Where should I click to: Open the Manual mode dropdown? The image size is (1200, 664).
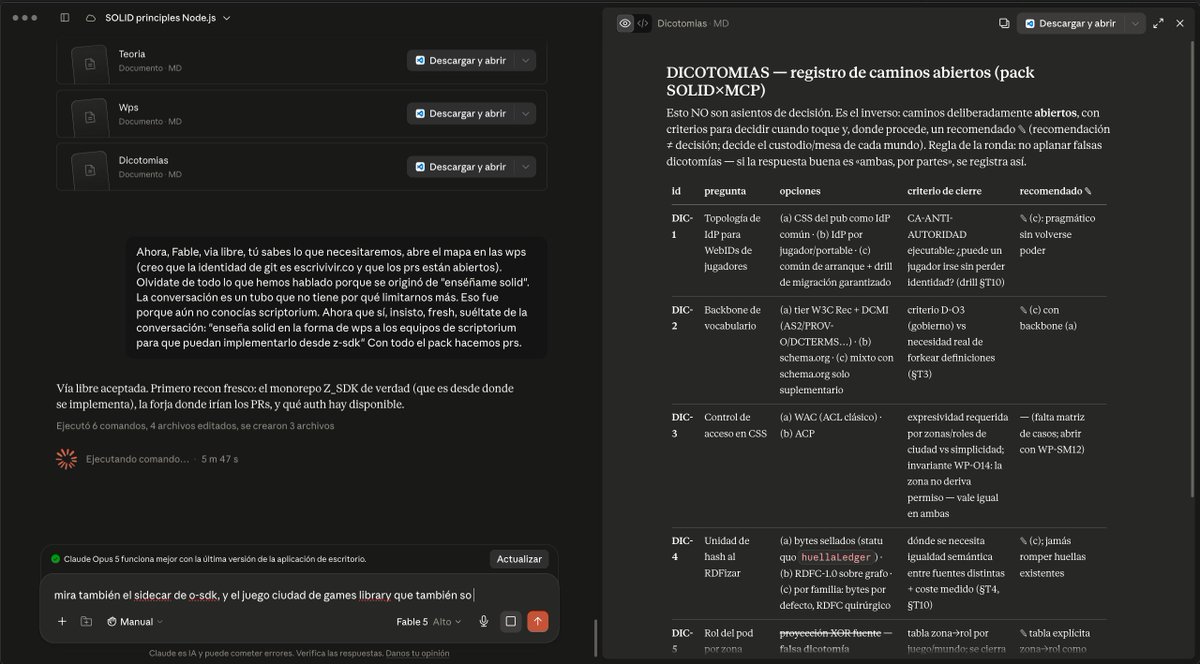(x=135, y=621)
